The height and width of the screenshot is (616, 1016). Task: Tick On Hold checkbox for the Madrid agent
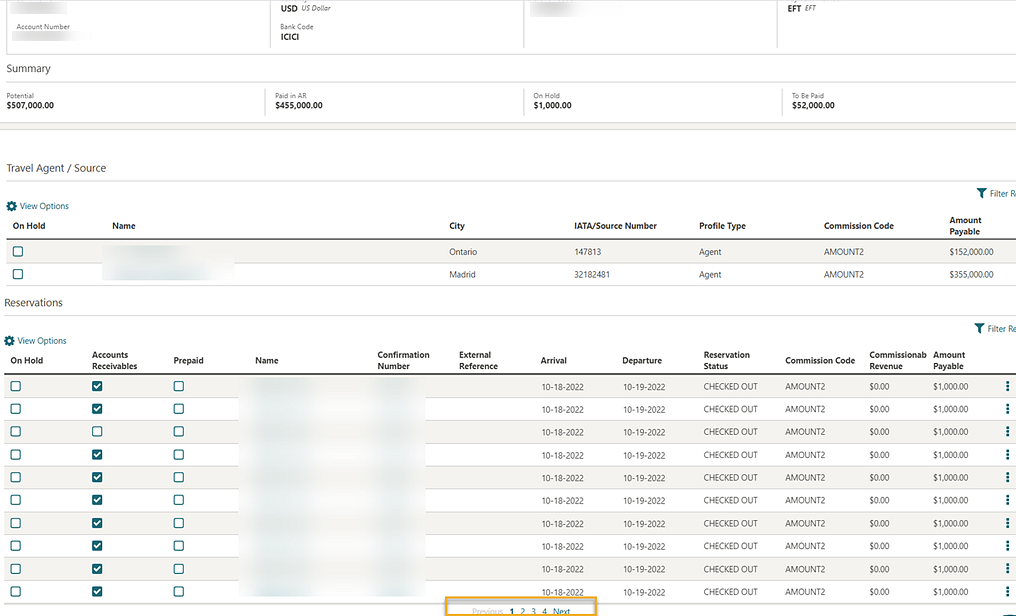(x=18, y=274)
